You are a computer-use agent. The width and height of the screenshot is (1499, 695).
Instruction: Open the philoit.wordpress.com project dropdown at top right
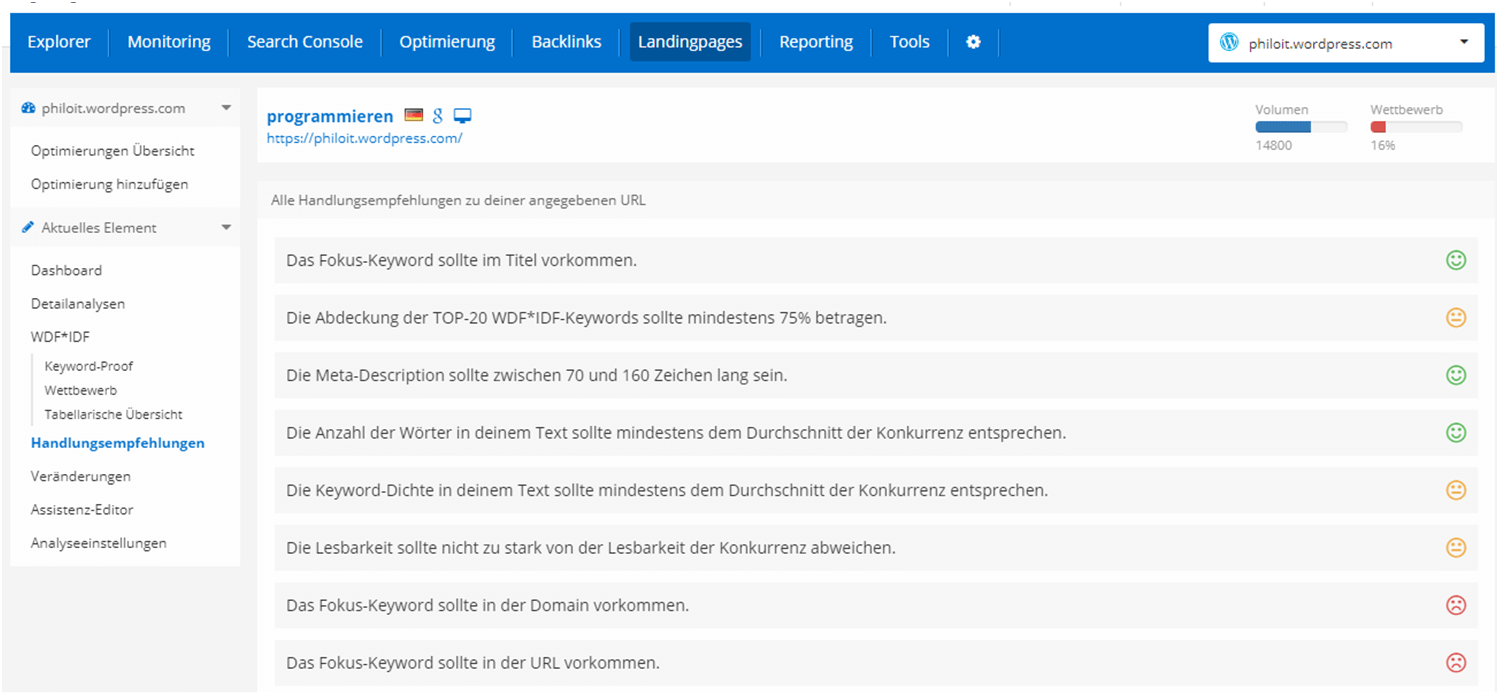click(1345, 43)
